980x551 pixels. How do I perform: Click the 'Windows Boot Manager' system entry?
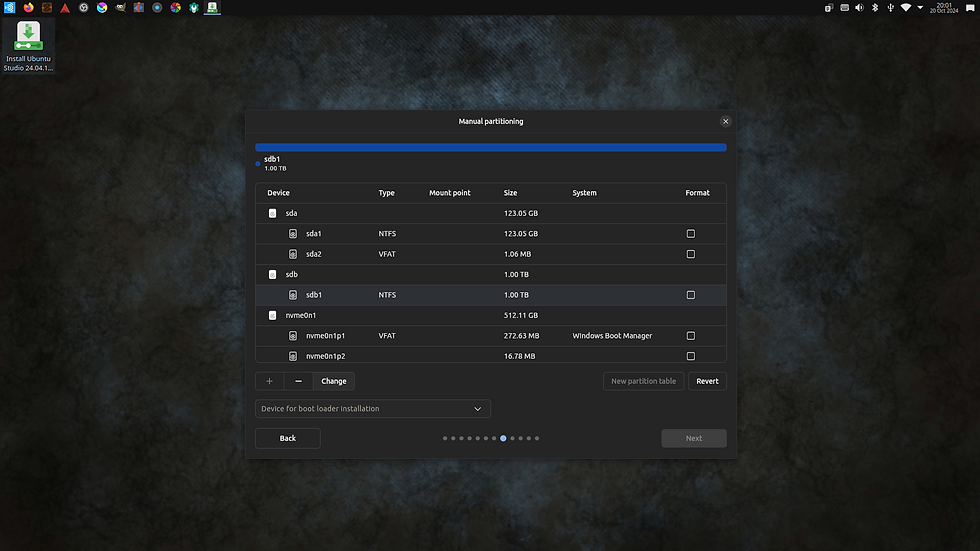coord(612,336)
